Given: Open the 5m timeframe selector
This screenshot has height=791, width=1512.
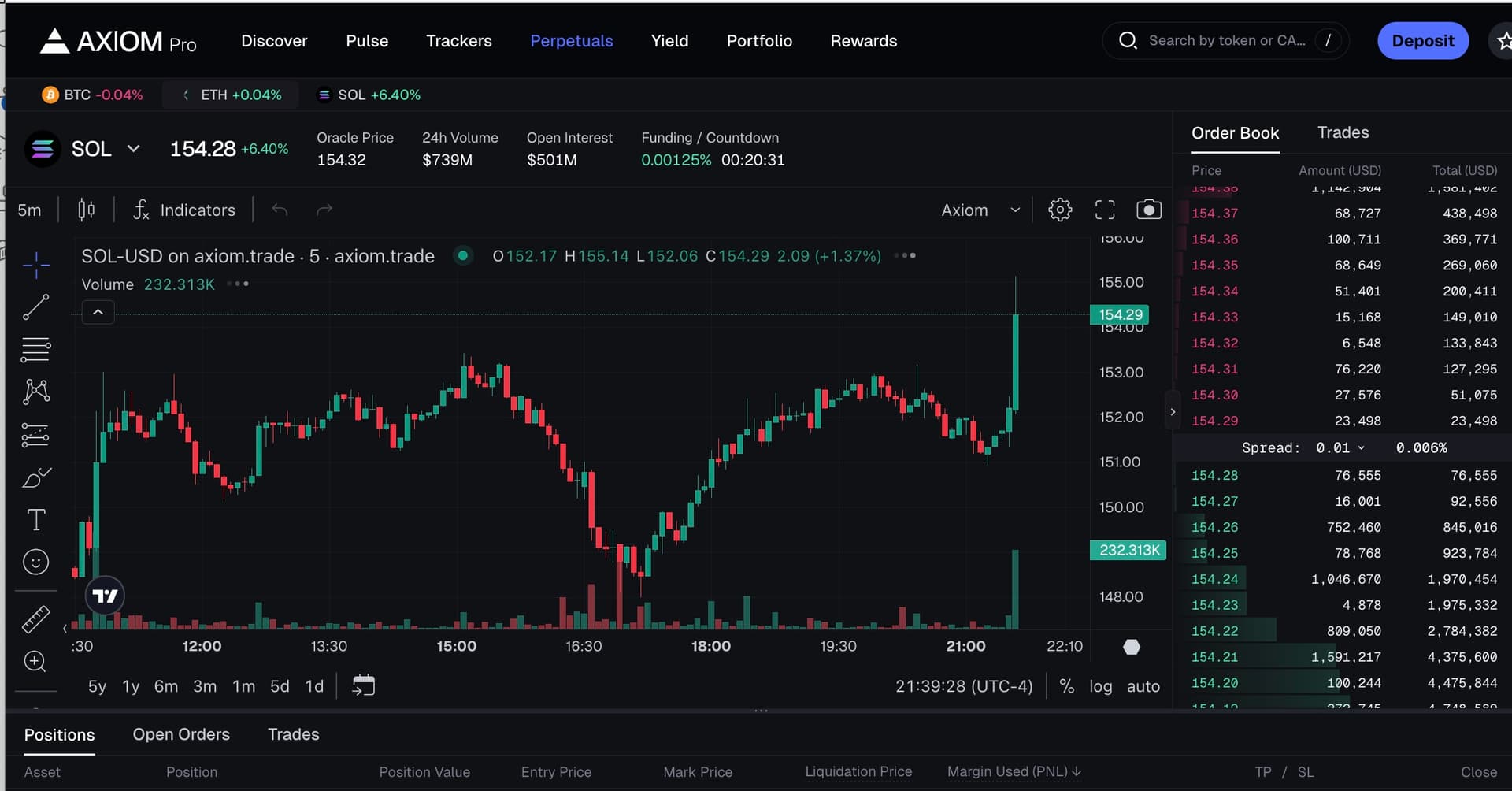Looking at the screenshot, I should pos(29,210).
